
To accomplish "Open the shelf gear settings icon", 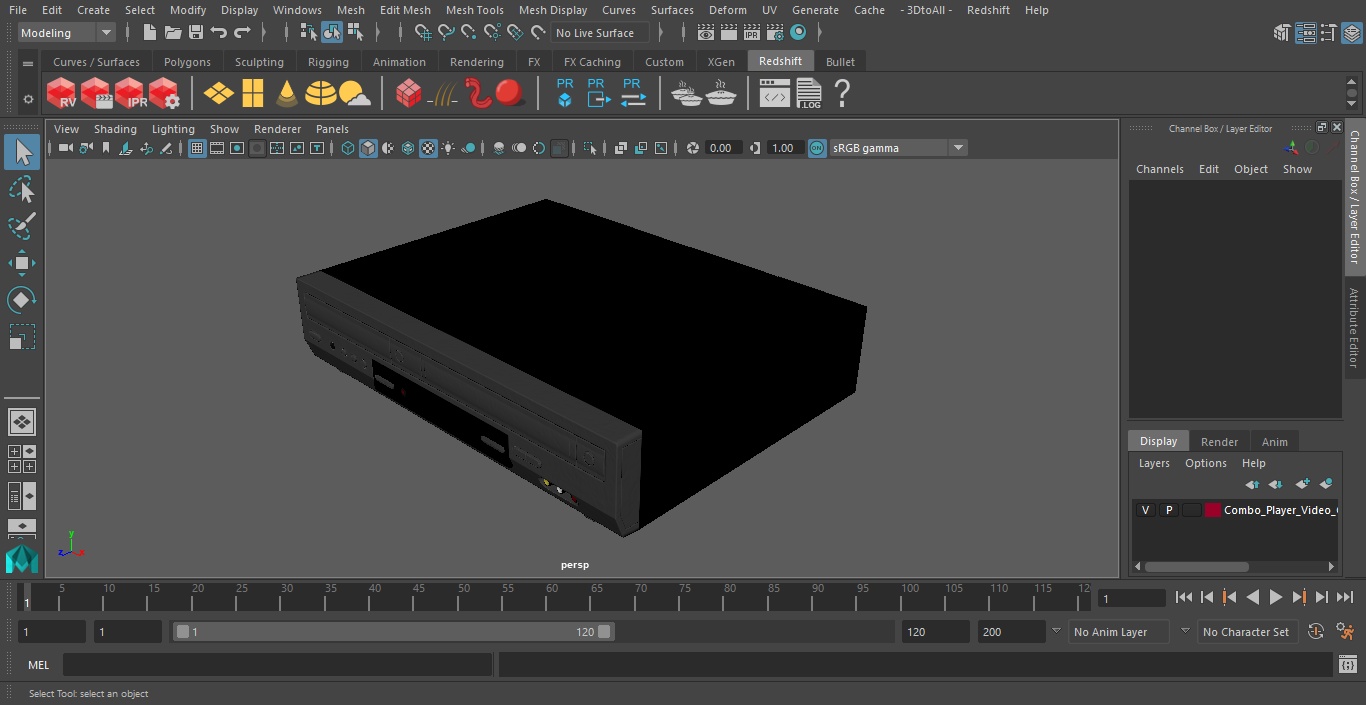I will coord(28,99).
